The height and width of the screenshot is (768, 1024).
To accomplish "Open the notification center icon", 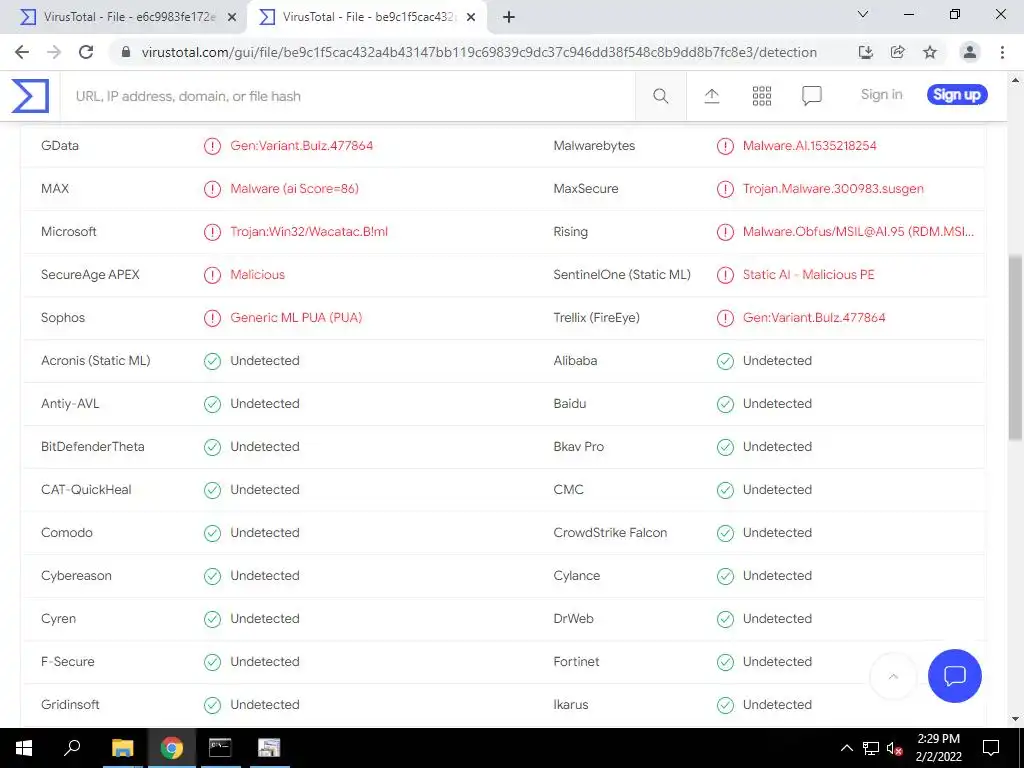I will click(x=991, y=748).
